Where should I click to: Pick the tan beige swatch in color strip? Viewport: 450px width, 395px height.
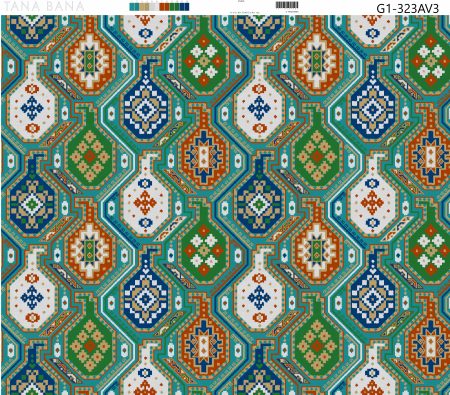click(x=144, y=7)
